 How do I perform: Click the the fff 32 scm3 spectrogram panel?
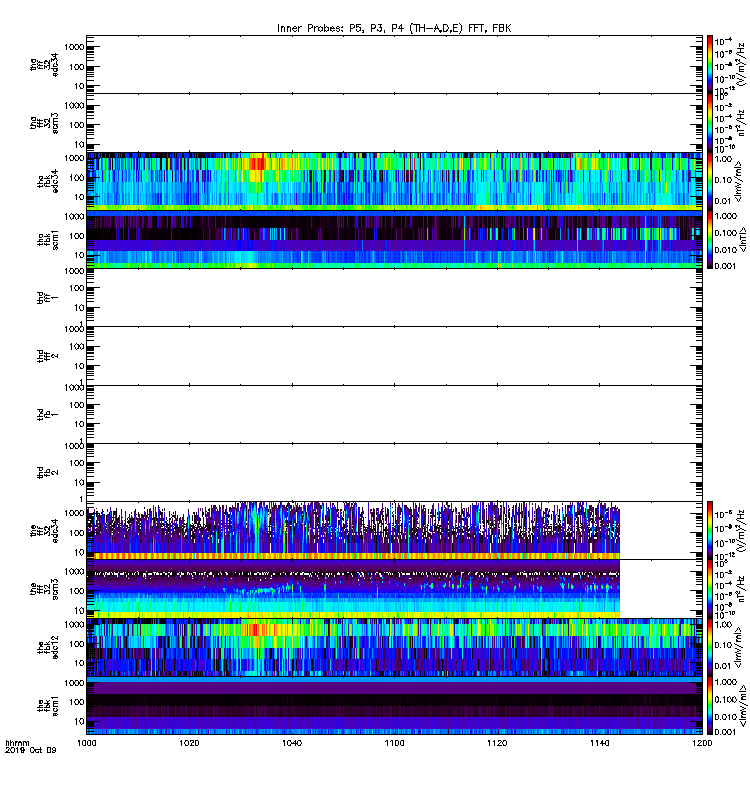point(394,589)
